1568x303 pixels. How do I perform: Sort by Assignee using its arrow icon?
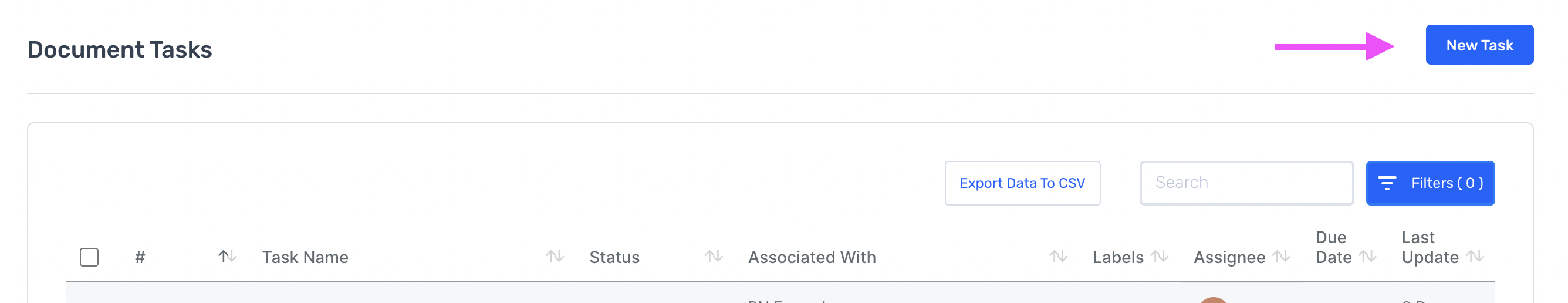pos(1281,257)
